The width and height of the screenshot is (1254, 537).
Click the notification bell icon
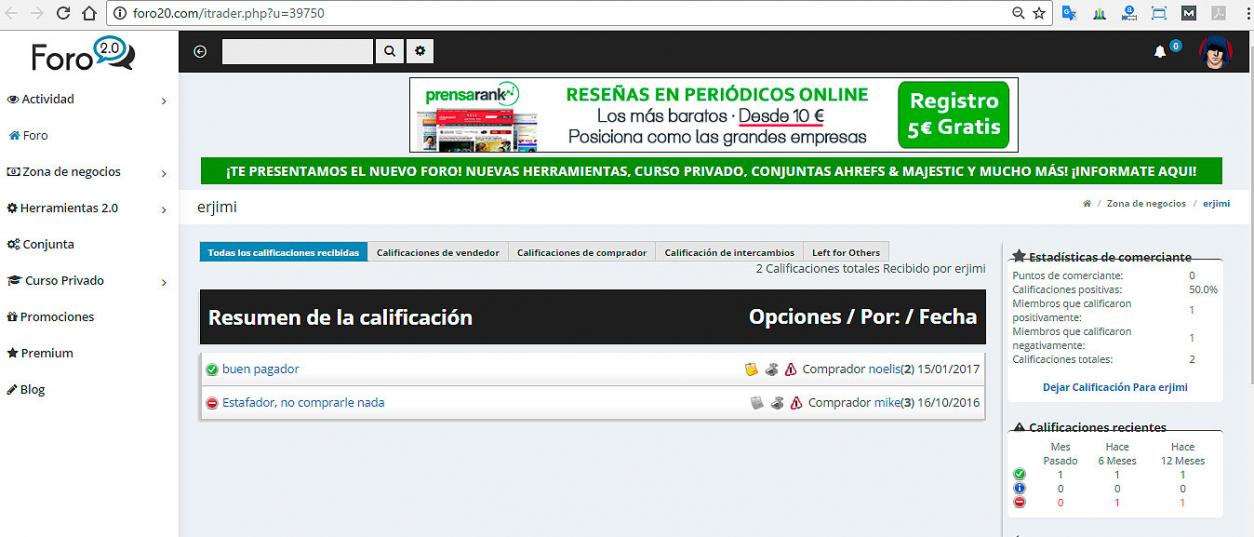(x=1160, y=52)
